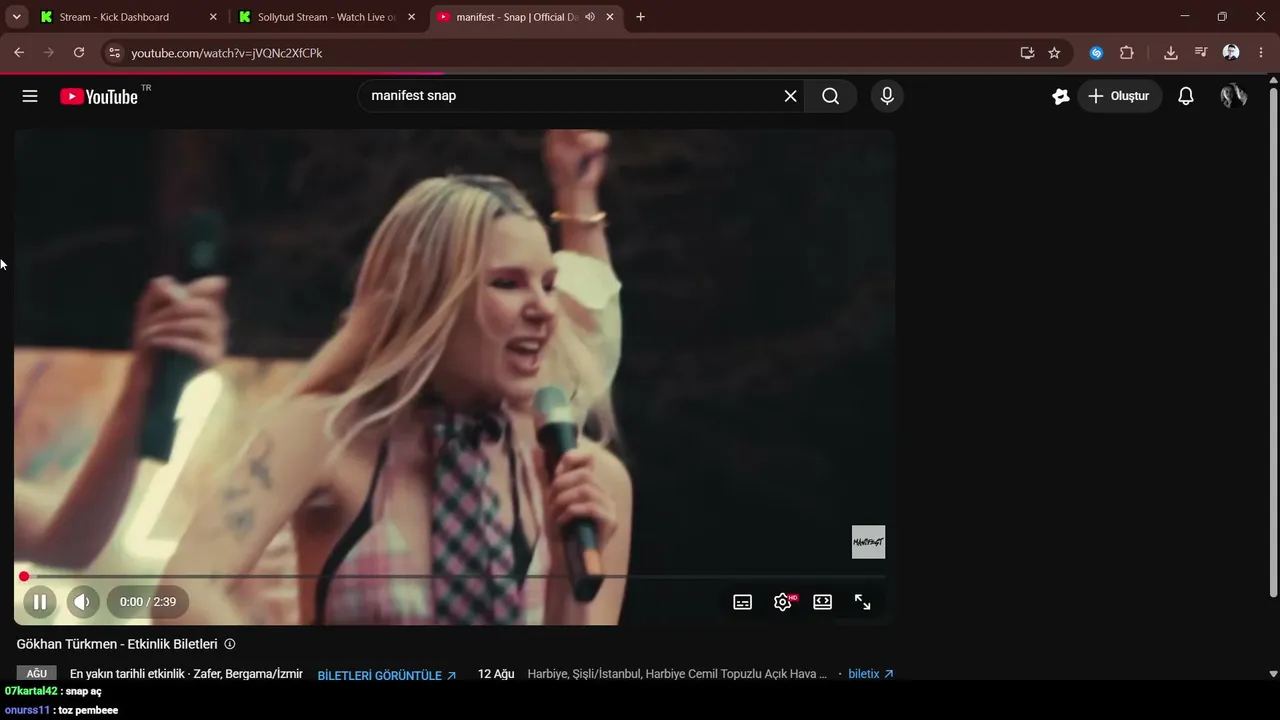Screen dimensions: 1280x720
Task: Open the video player settings gear
Action: pyautogui.click(x=783, y=602)
